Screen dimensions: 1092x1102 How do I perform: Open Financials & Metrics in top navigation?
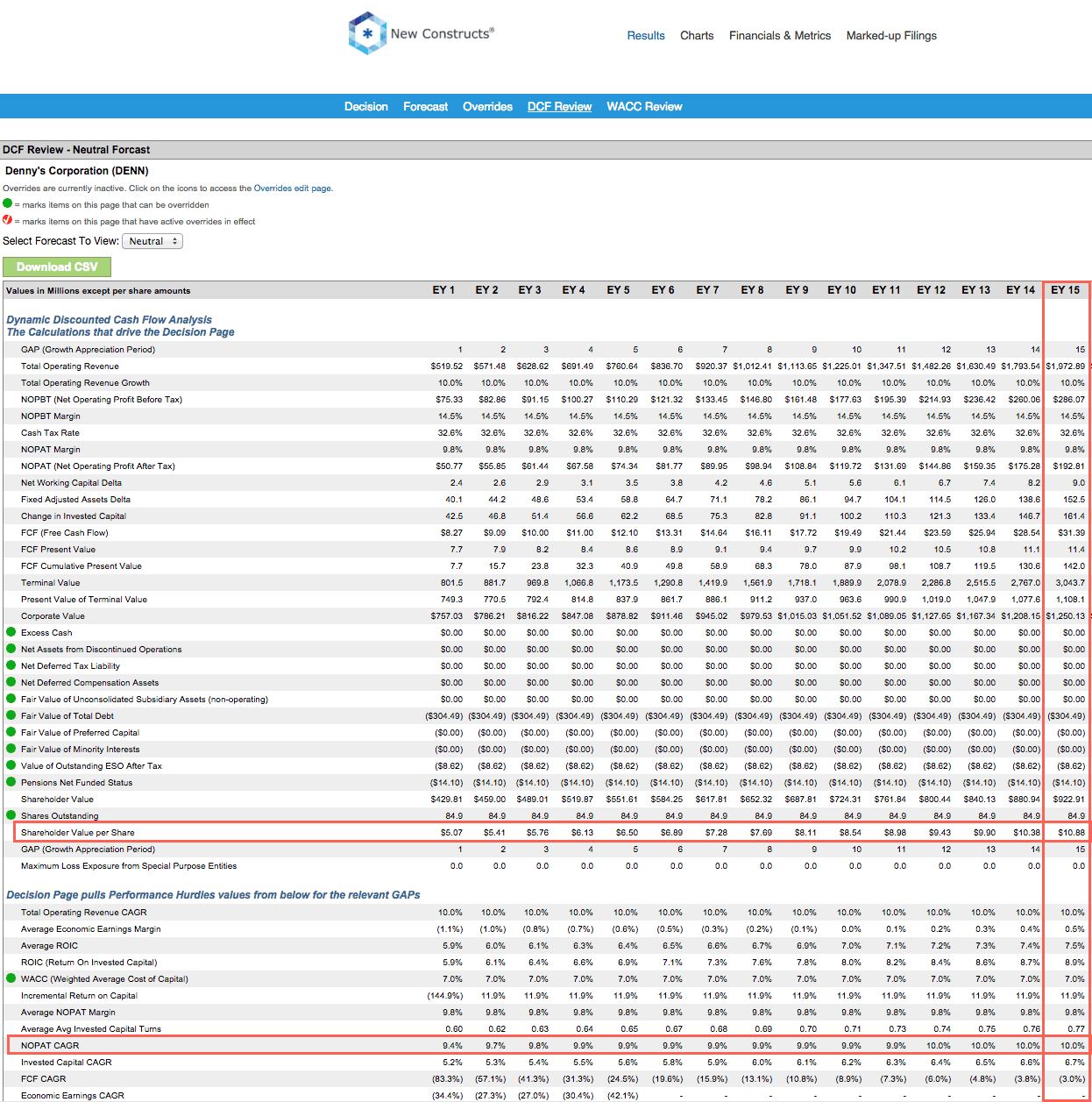(780, 36)
